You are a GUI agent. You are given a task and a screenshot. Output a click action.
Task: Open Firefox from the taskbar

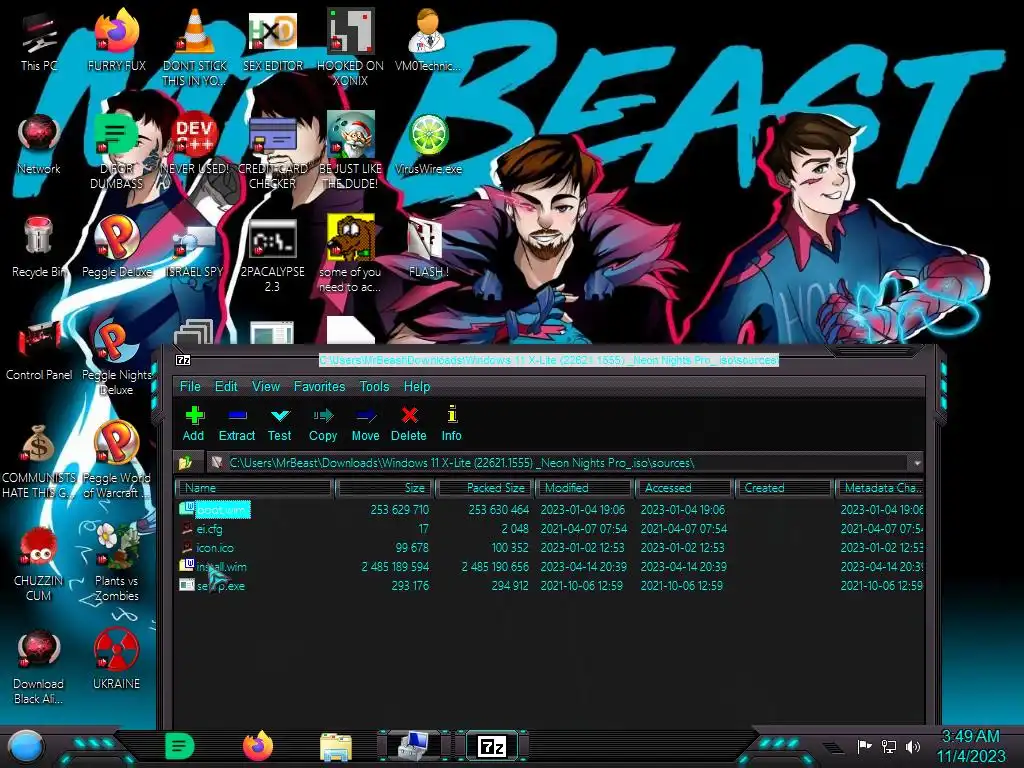click(x=258, y=746)
